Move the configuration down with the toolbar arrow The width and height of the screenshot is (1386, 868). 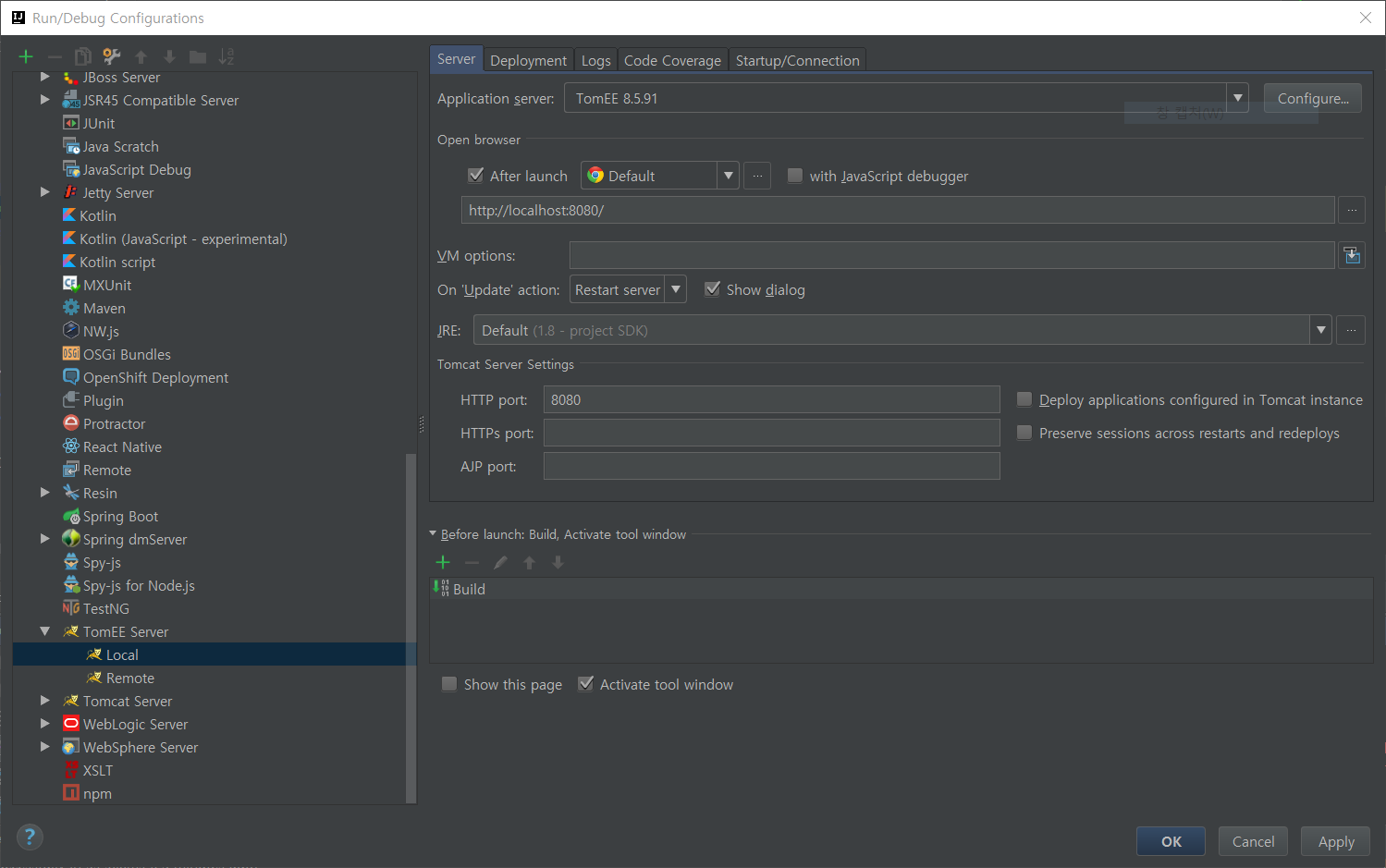pos(169,56)
